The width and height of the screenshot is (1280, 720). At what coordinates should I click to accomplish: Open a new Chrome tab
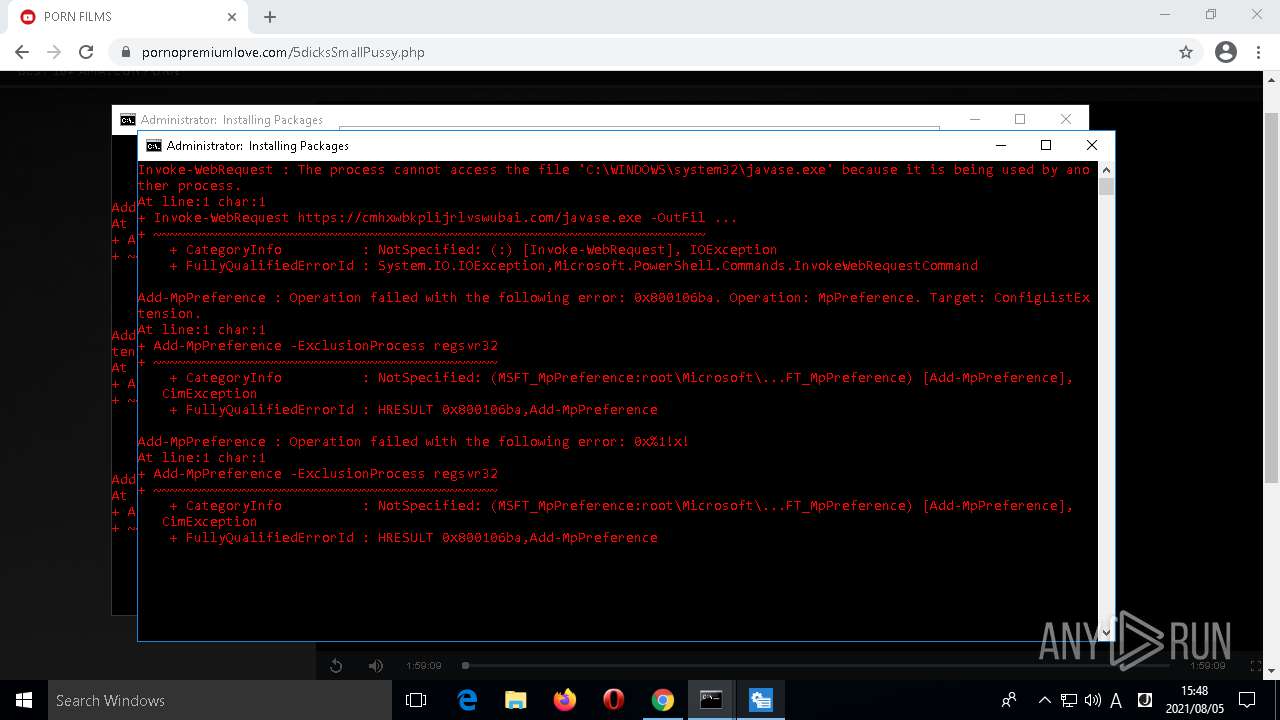269,17
